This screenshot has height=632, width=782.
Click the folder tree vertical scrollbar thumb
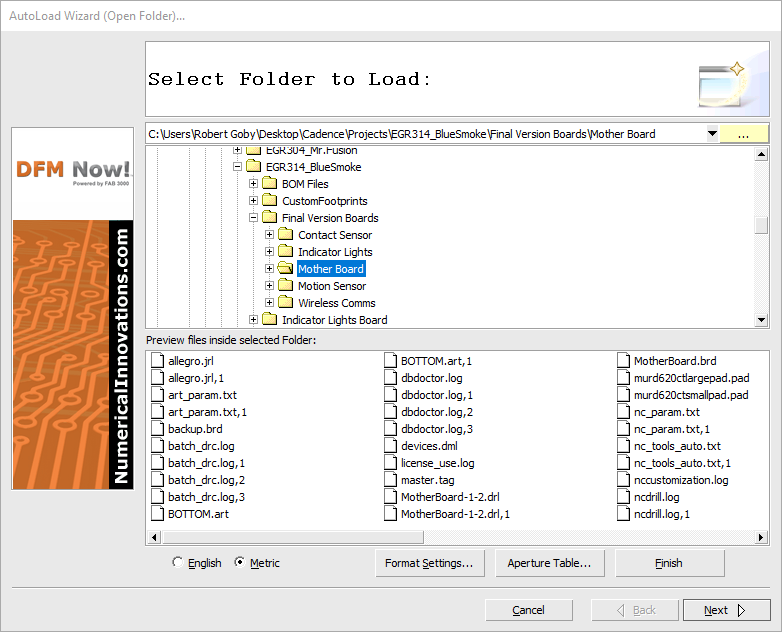(x=761, y=224)
